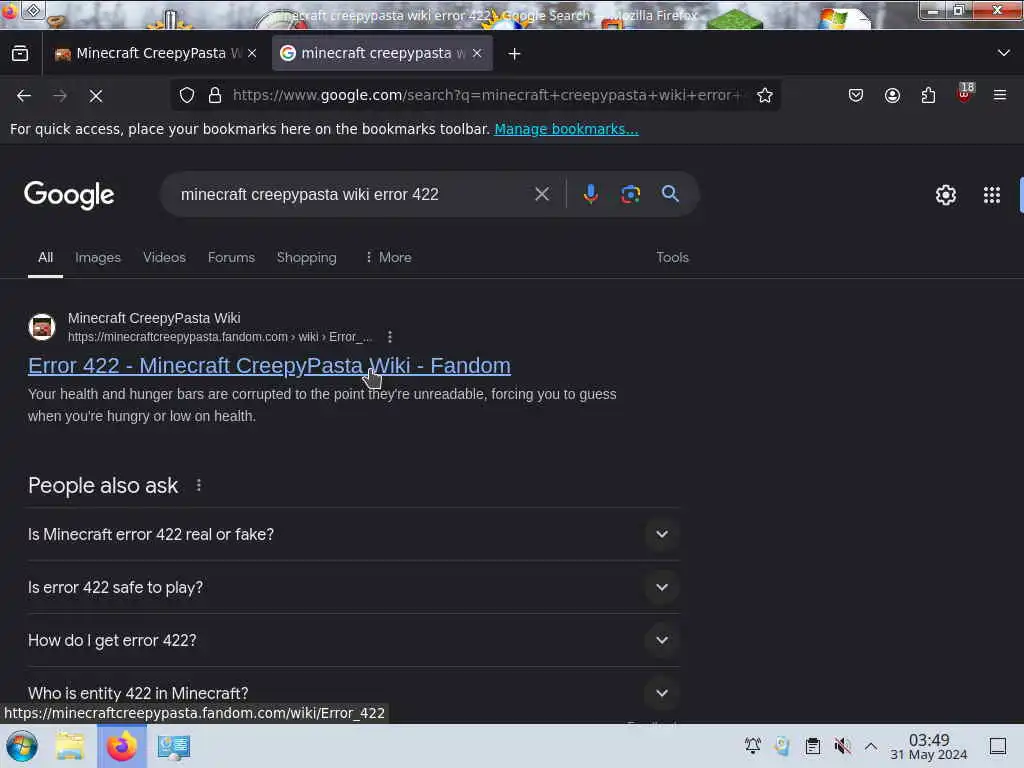Open Firefox hamburger application menu
Viewport: 1024px width, 768px height.
pyautogui.click(x=1000, y=95)
